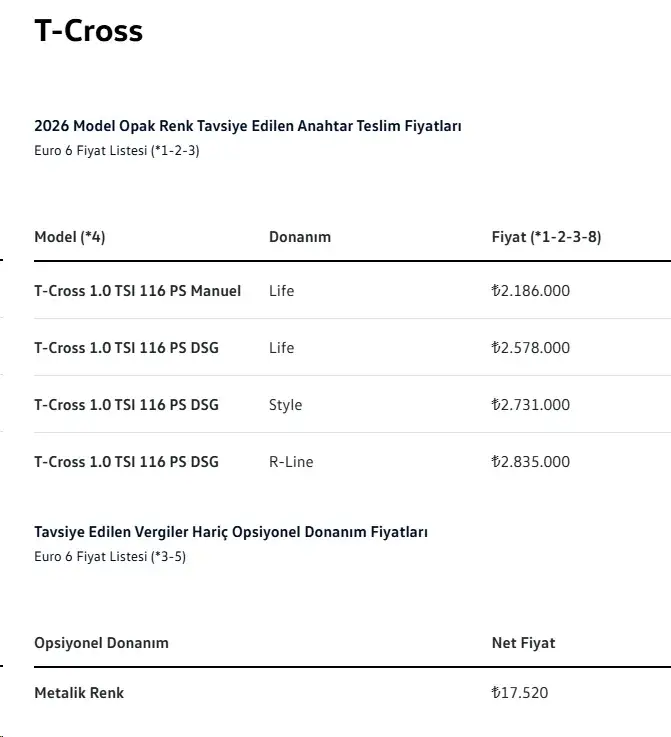Image resolution: width=671 pixels, height=737 pixels.
Task: Click the ₺17.520 net price
Action: point(520,693)
